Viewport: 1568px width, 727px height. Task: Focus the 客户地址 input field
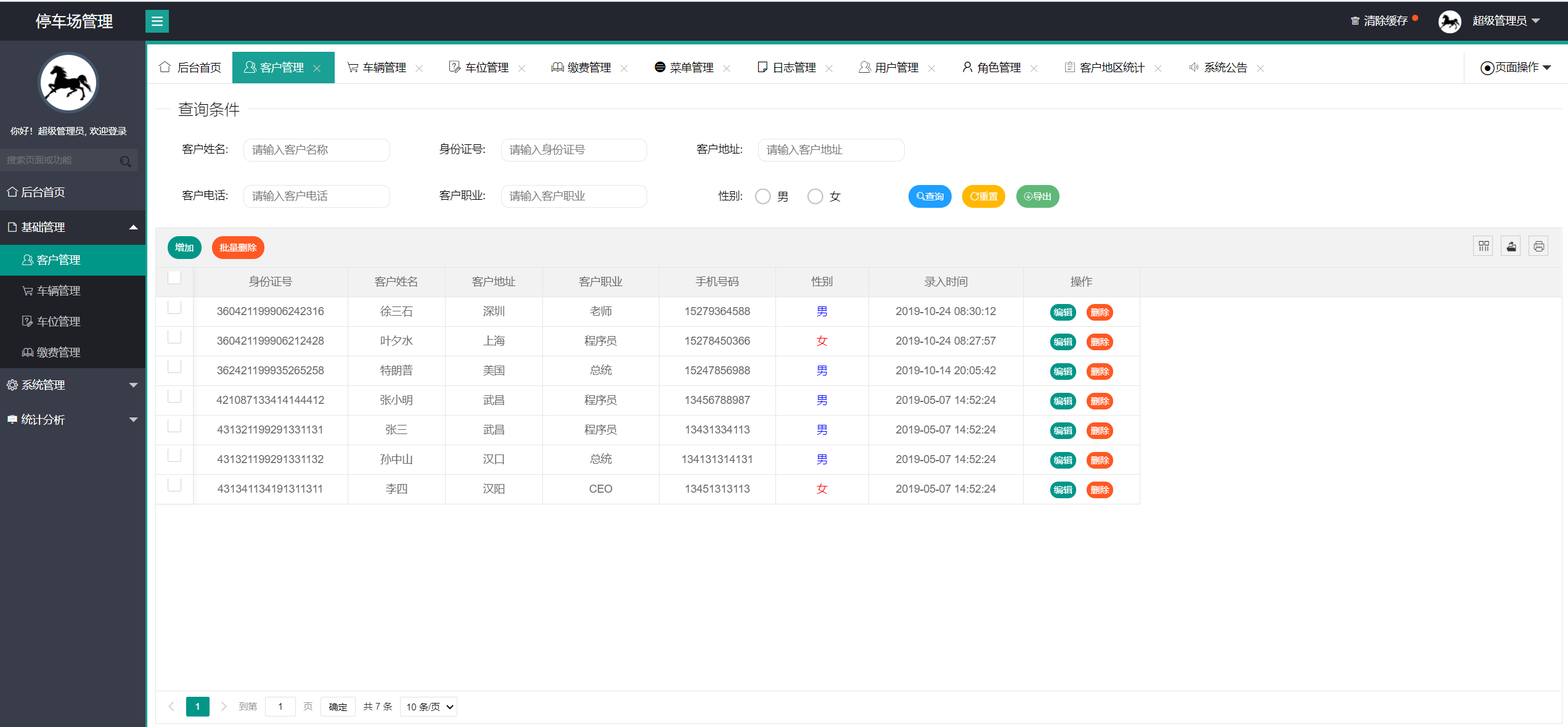coord(831,150)
